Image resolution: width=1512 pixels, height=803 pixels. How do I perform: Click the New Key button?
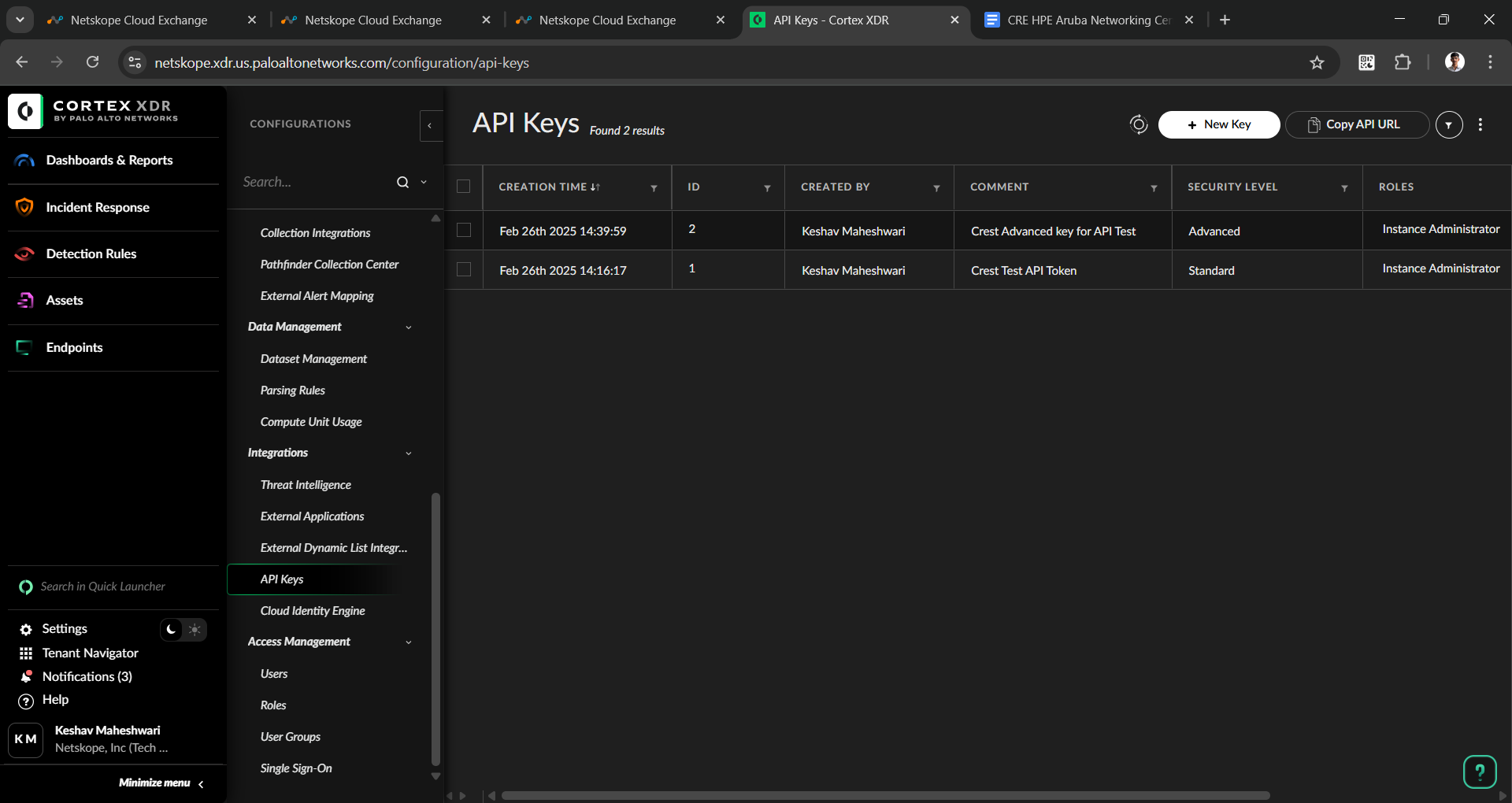click(1218, 124)
